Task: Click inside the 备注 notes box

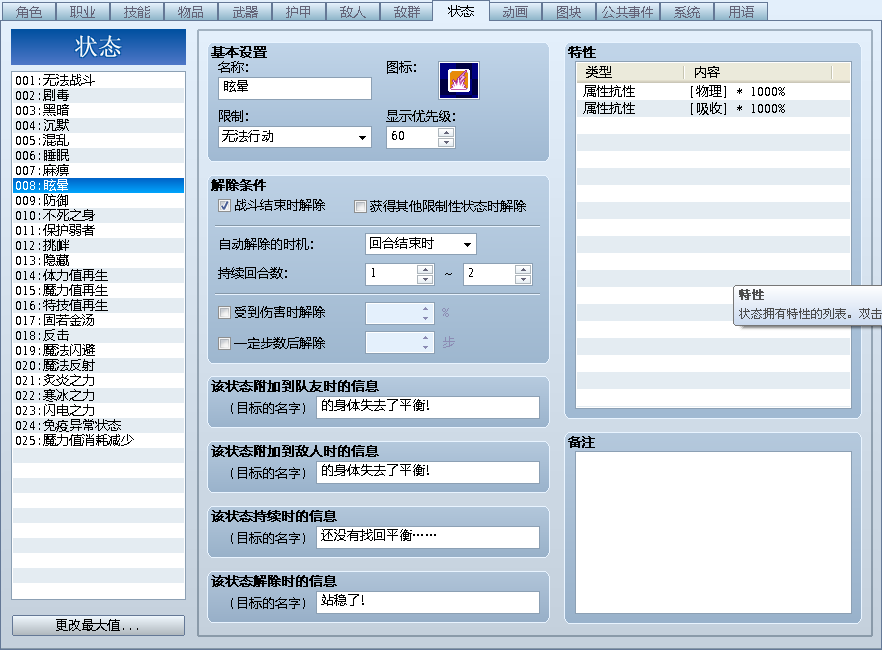Action: pos(713,532)
